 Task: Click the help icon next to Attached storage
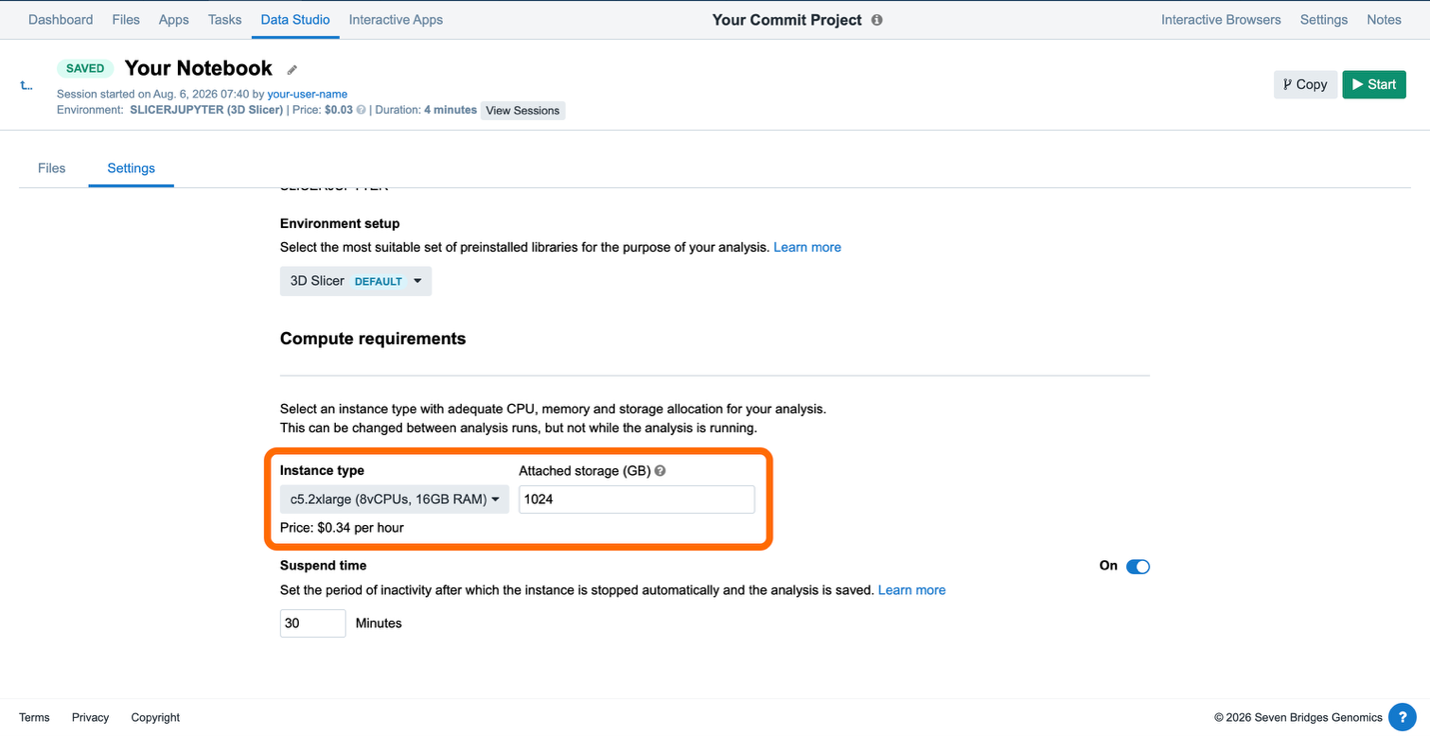(x=660, y=471)
